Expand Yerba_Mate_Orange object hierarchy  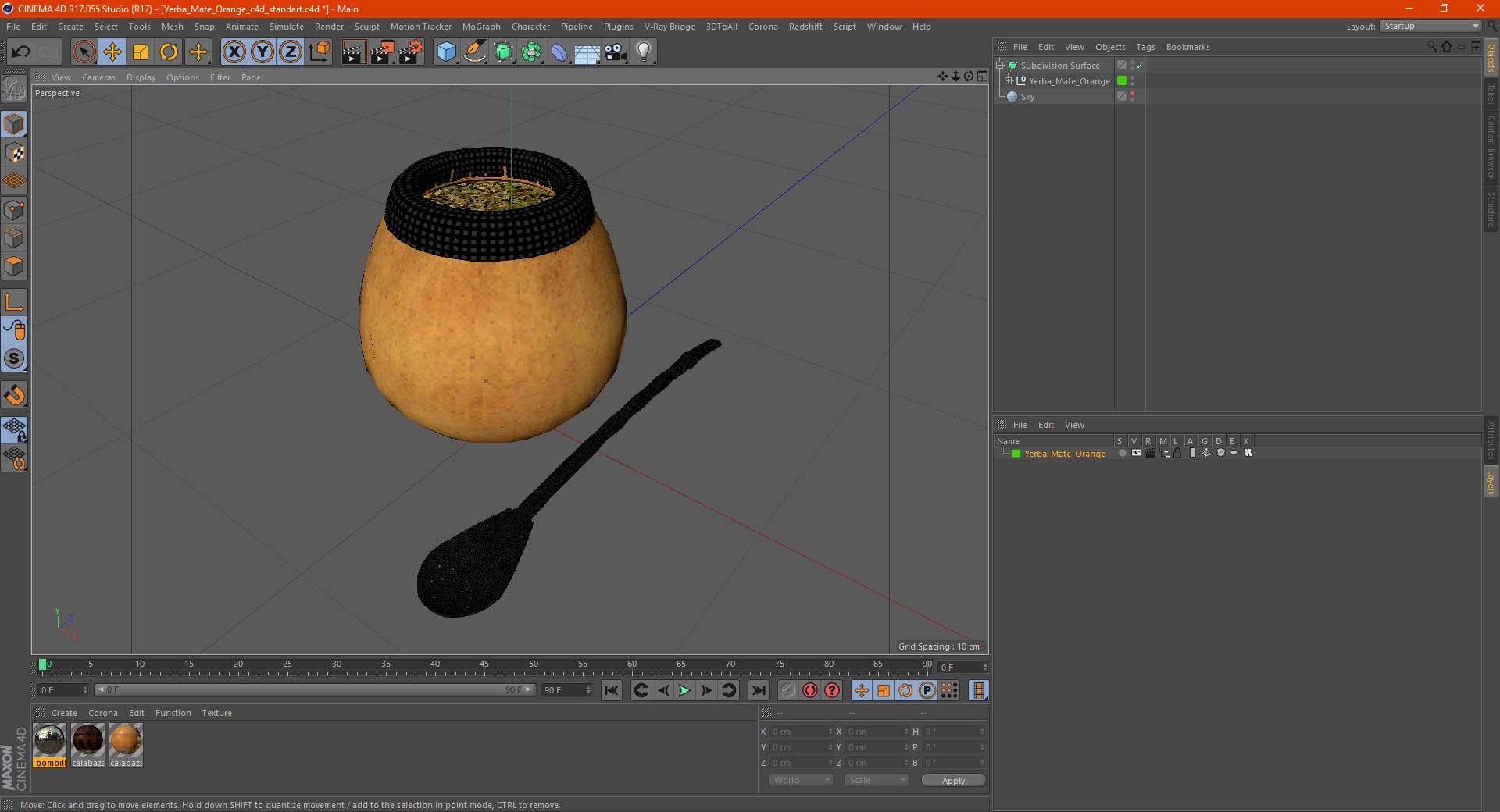coord(1008,80)
